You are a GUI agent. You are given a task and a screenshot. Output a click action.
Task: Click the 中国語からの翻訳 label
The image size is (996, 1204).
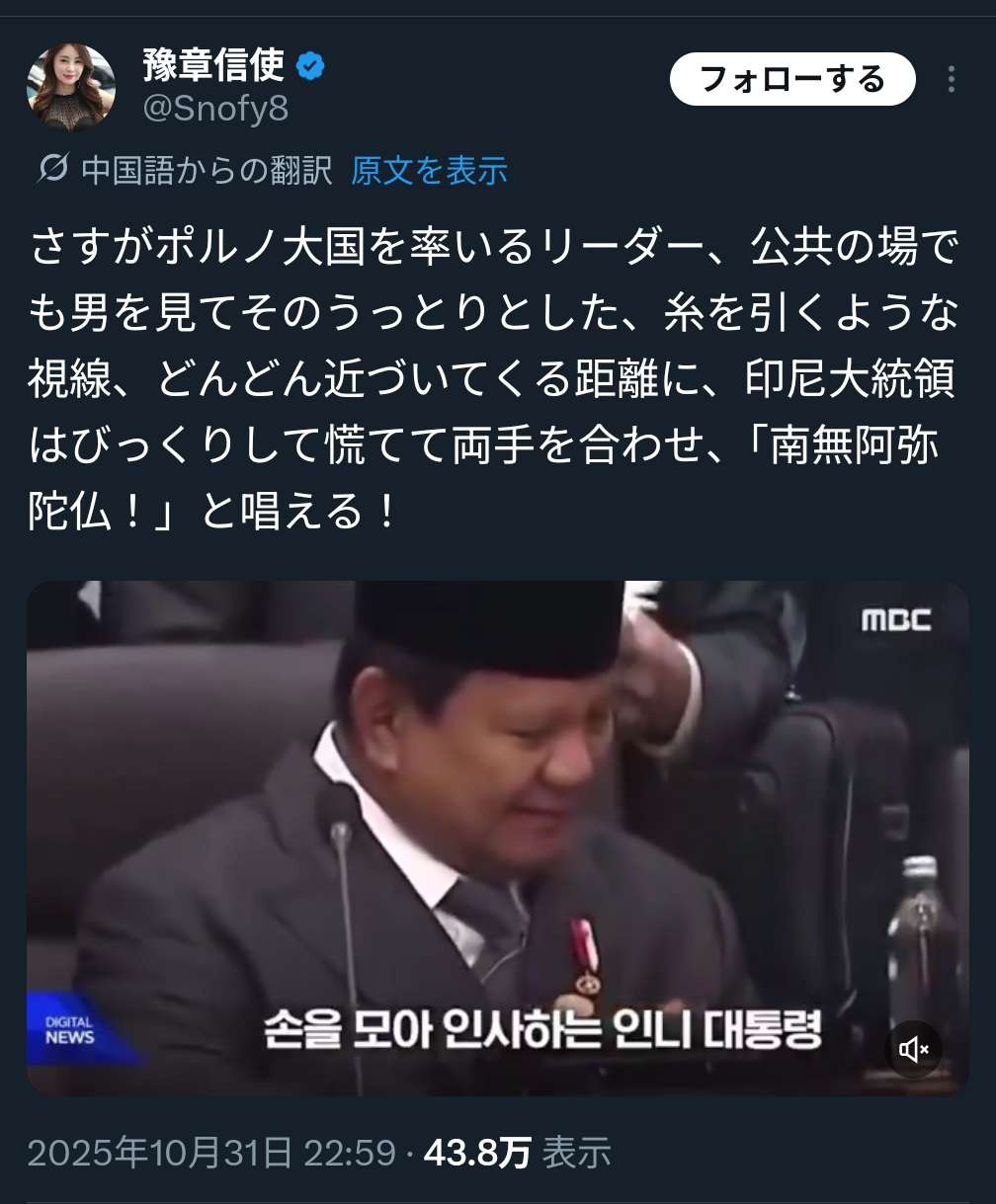pos(207,170)
